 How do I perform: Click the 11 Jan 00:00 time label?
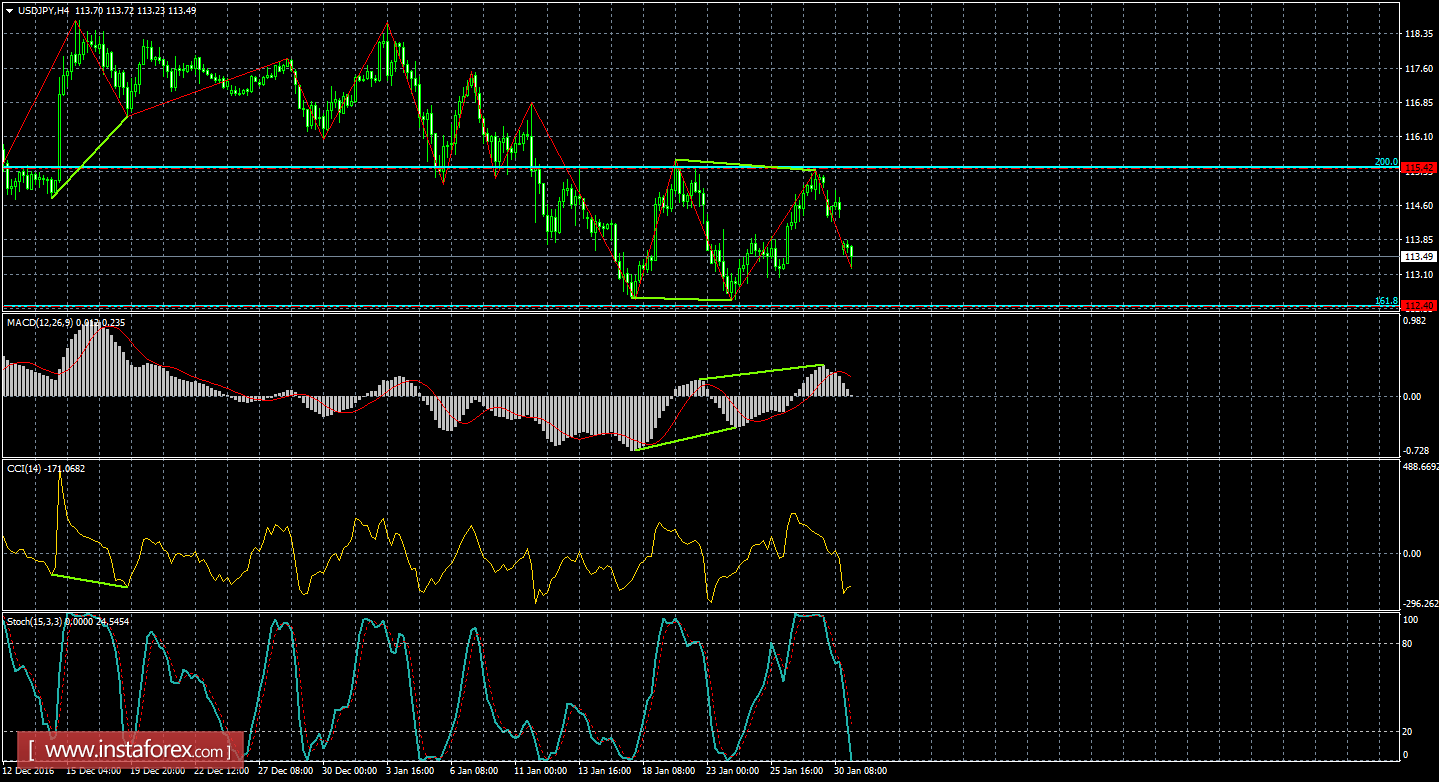click(x=541, y=771)
